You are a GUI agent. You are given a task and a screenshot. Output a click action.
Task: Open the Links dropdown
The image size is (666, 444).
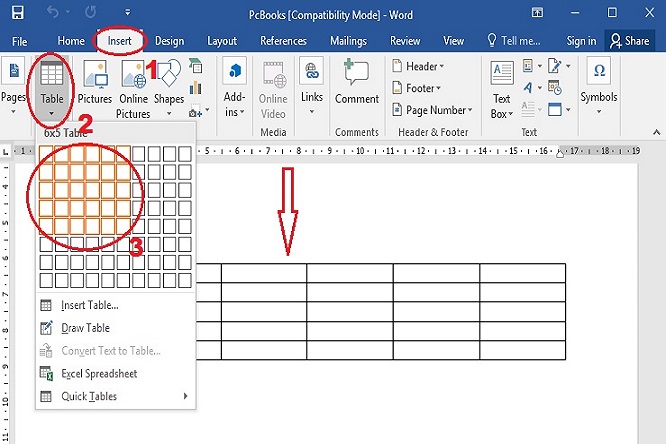pyautogui.click(x=311, y=87)
